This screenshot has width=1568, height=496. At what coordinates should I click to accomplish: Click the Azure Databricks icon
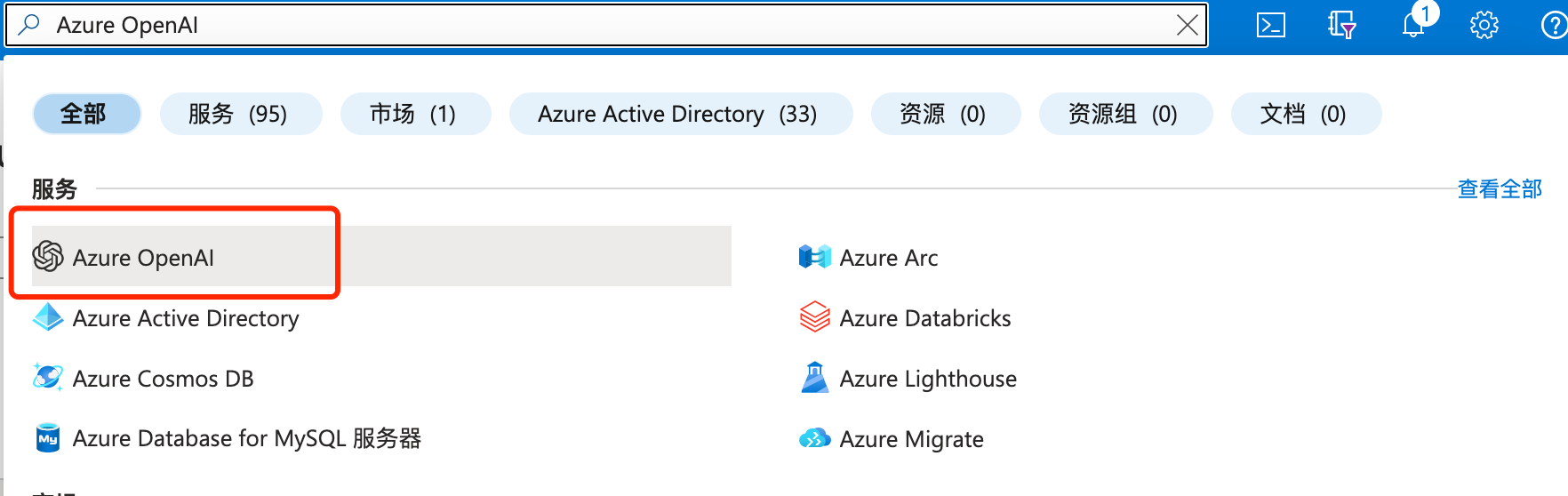tap(814, 317)
